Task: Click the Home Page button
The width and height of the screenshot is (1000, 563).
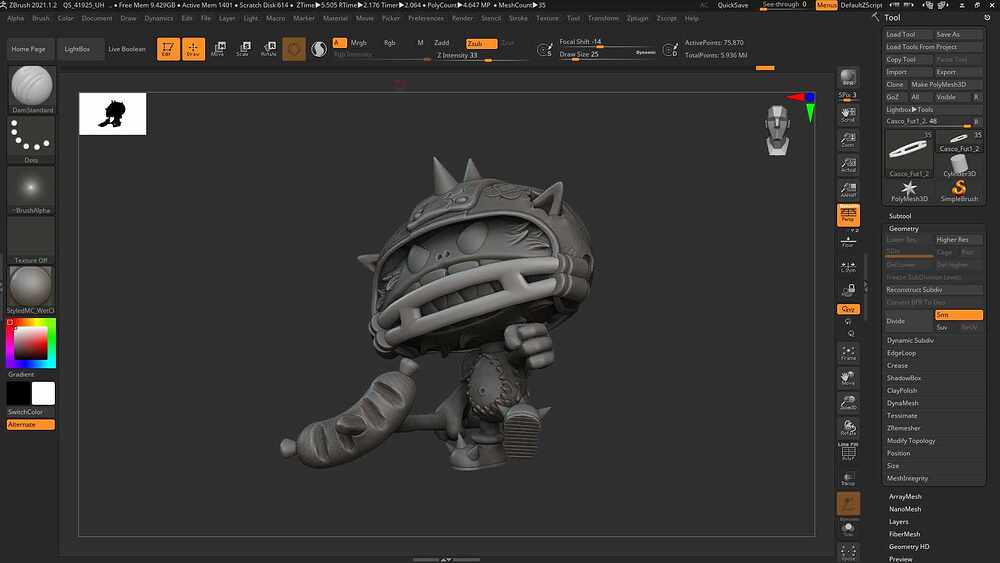Action: [29, 49]
